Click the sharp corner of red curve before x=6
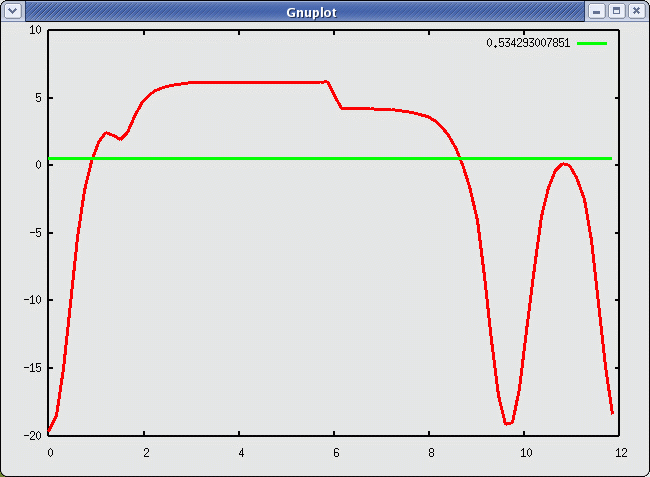650x477 pixels. [x=326, y=82]
